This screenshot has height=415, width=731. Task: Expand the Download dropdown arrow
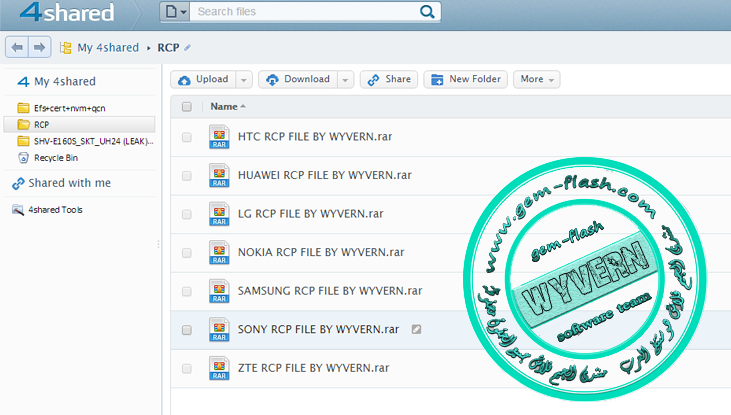point(345,80)
